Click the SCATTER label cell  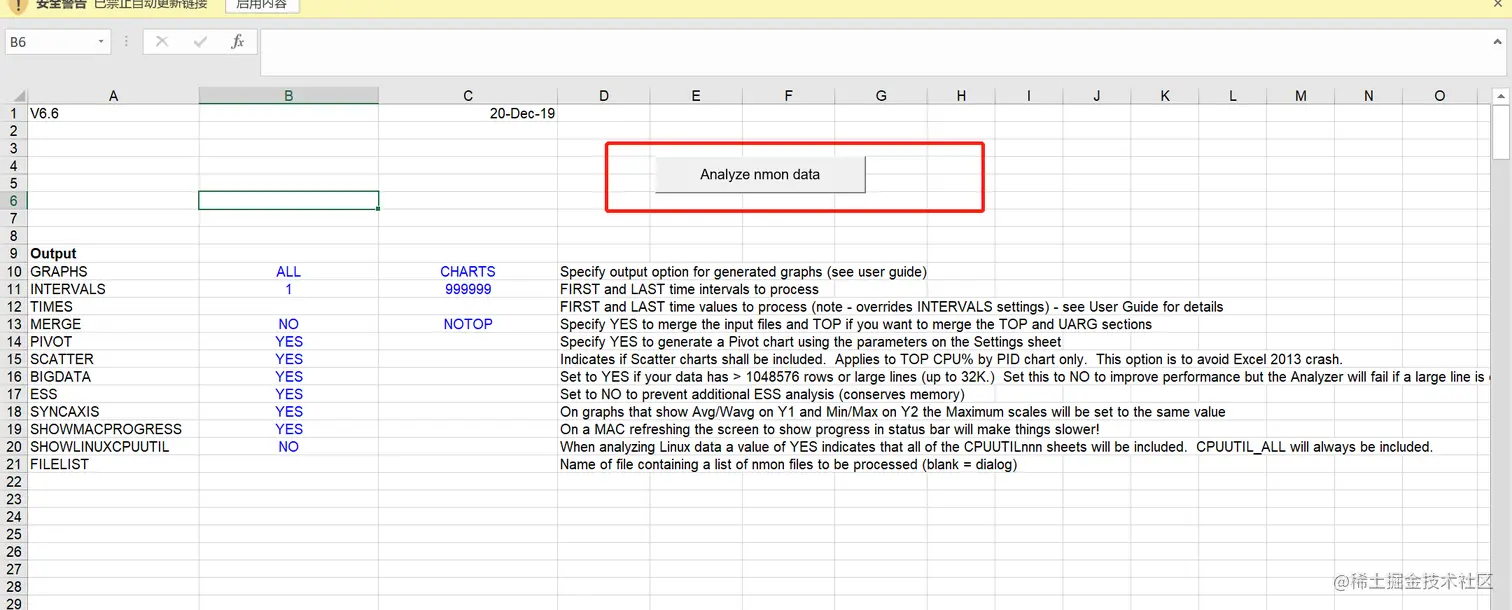(113, 359)
